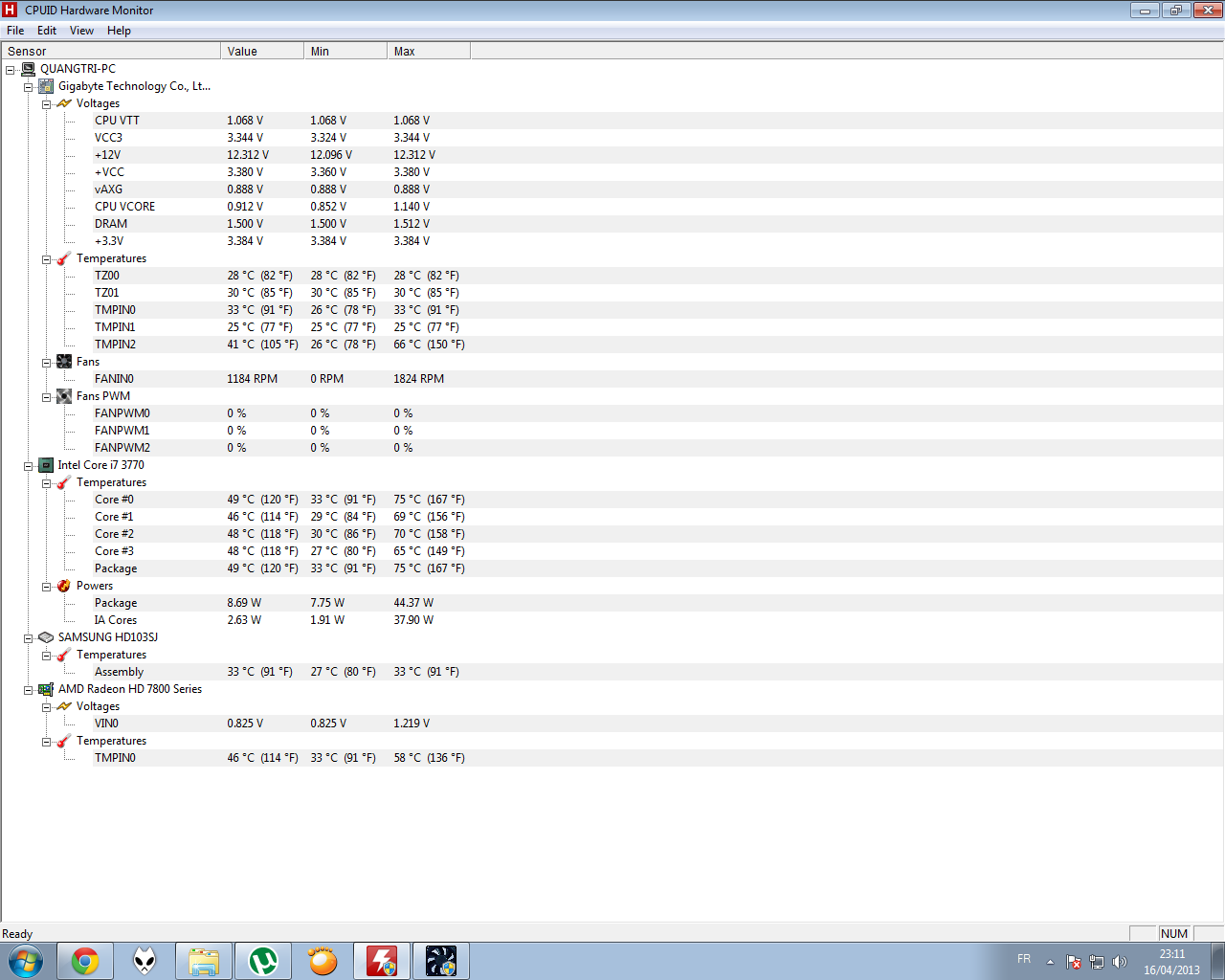
Task: Collapse the Powers group
Action: 47,587
